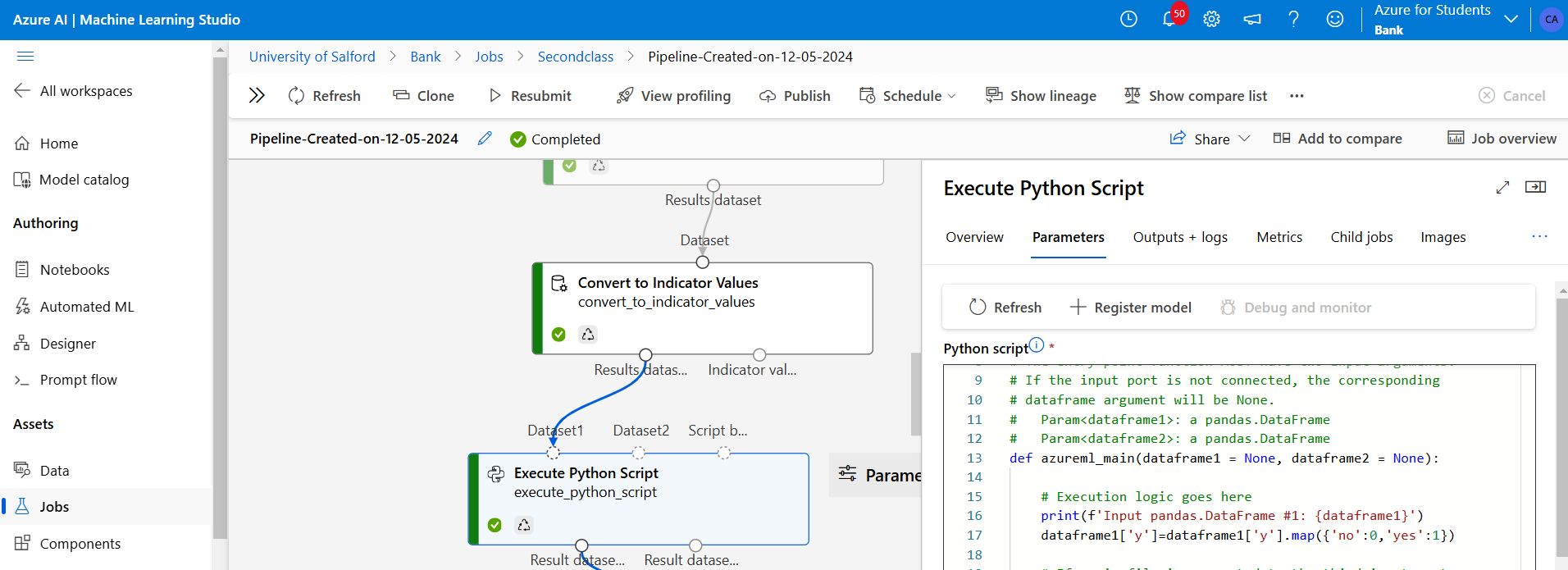Show more tabs via ellipsis in details panel
The image size is (1568, 570).
[x=1539, y=236]
